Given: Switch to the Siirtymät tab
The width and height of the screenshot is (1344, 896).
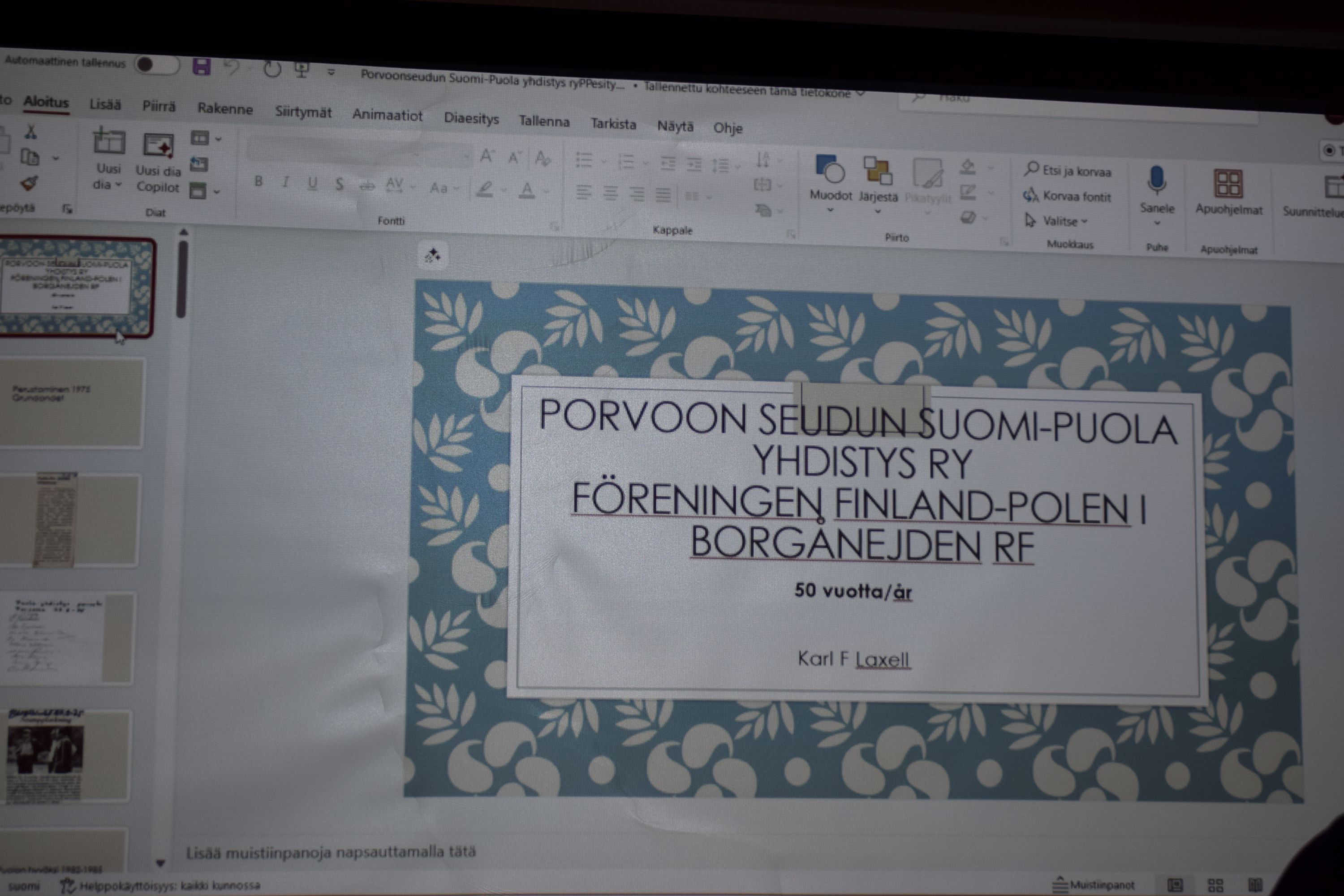Looking at the screenshot, I should coord(303,112).
